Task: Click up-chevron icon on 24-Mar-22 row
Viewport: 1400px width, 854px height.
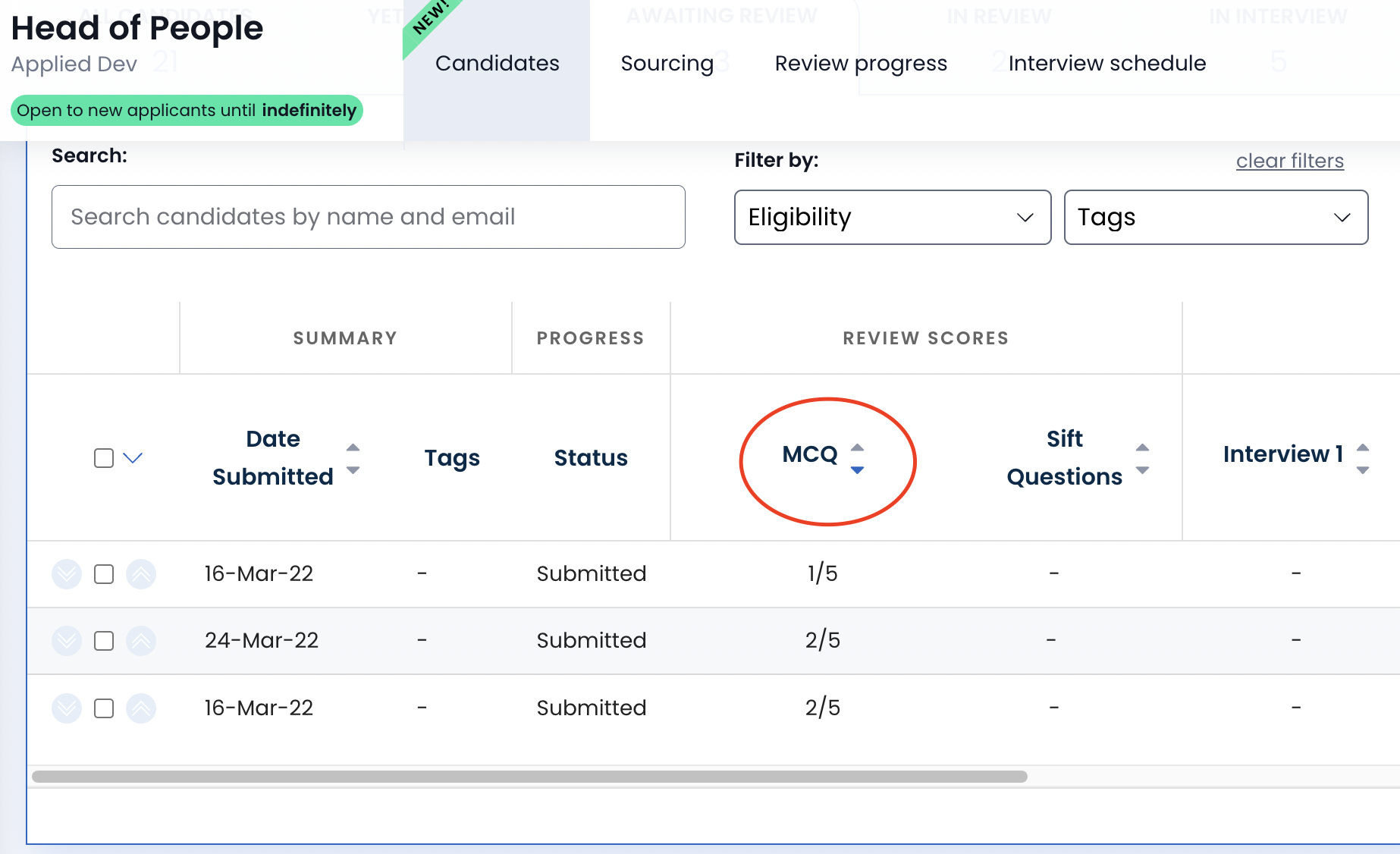Action: pyautogui.click(x=141, y=641)
